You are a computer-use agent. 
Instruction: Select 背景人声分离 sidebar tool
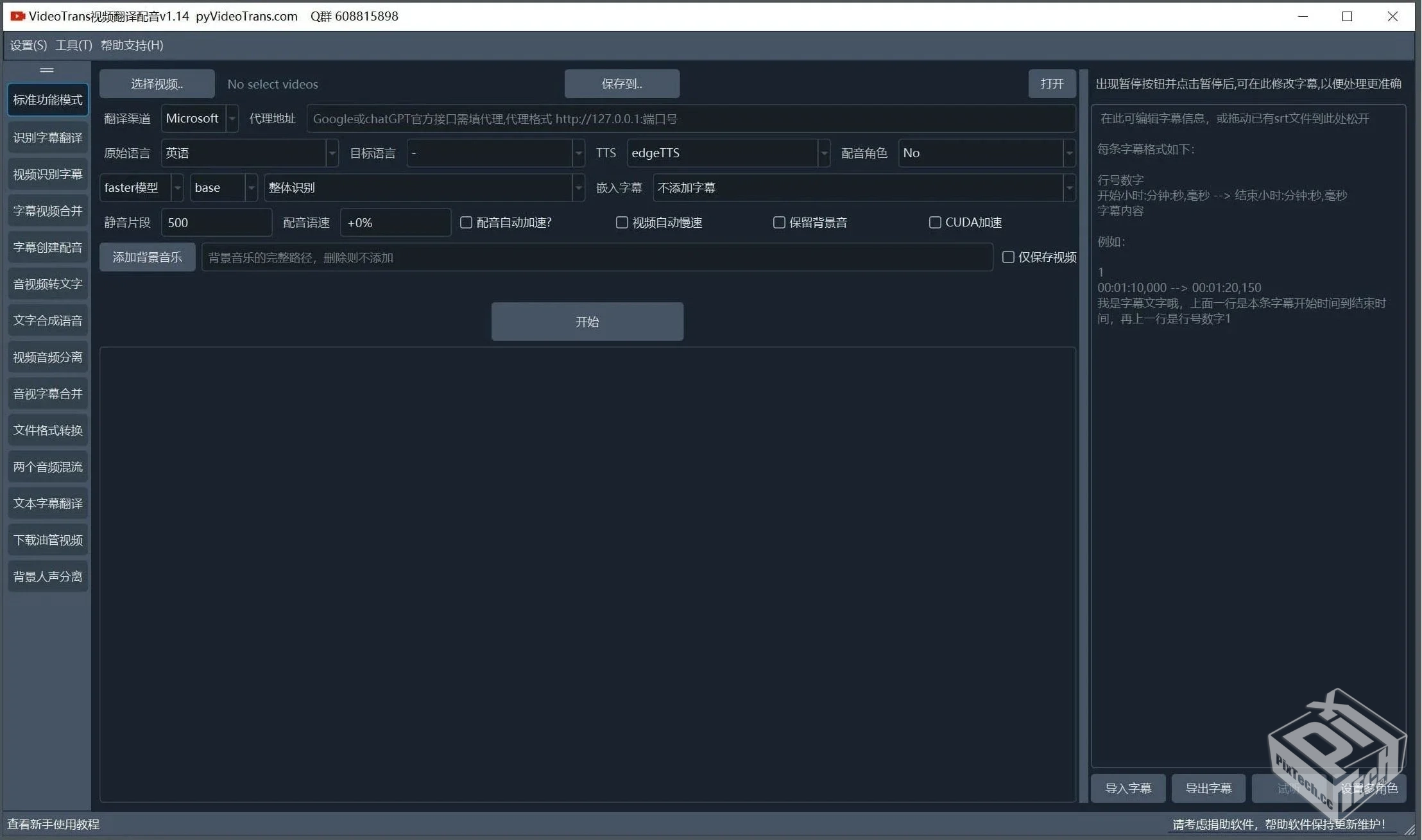(48, 577)
